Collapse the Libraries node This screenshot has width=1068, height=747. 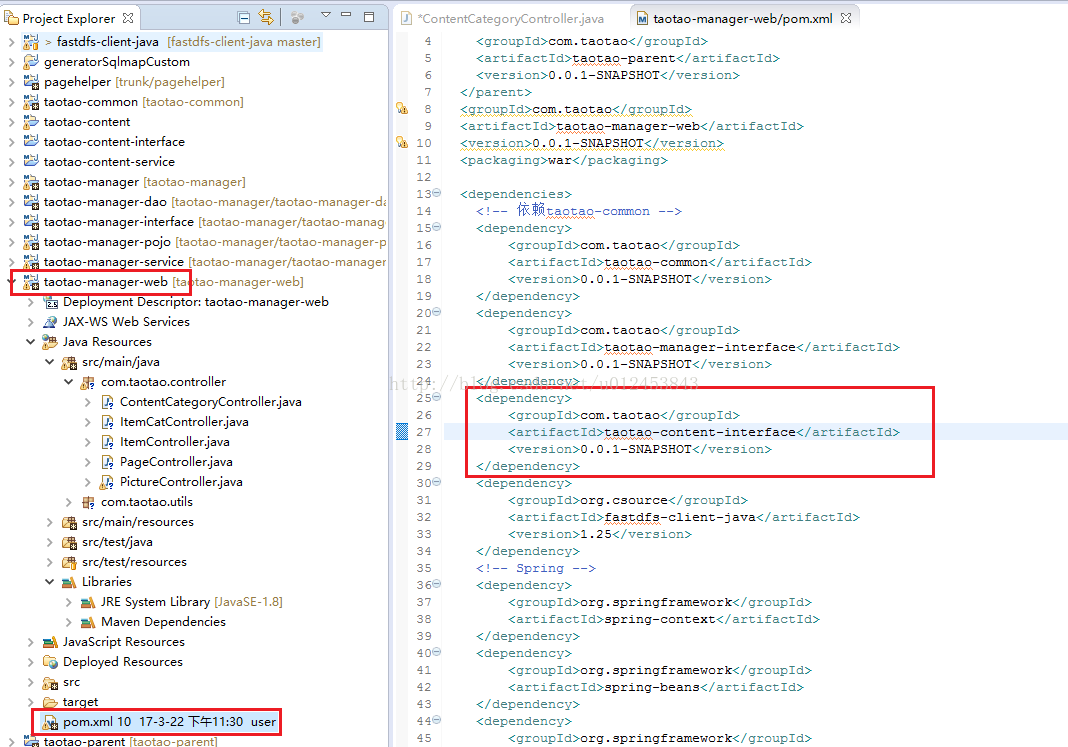pos(49,582)
